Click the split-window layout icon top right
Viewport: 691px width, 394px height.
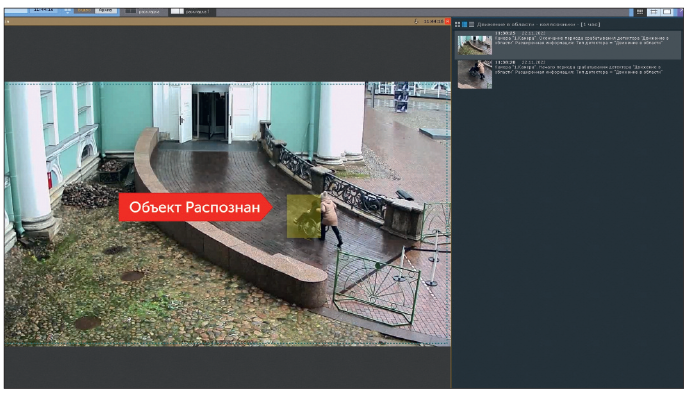coord(654,12)
